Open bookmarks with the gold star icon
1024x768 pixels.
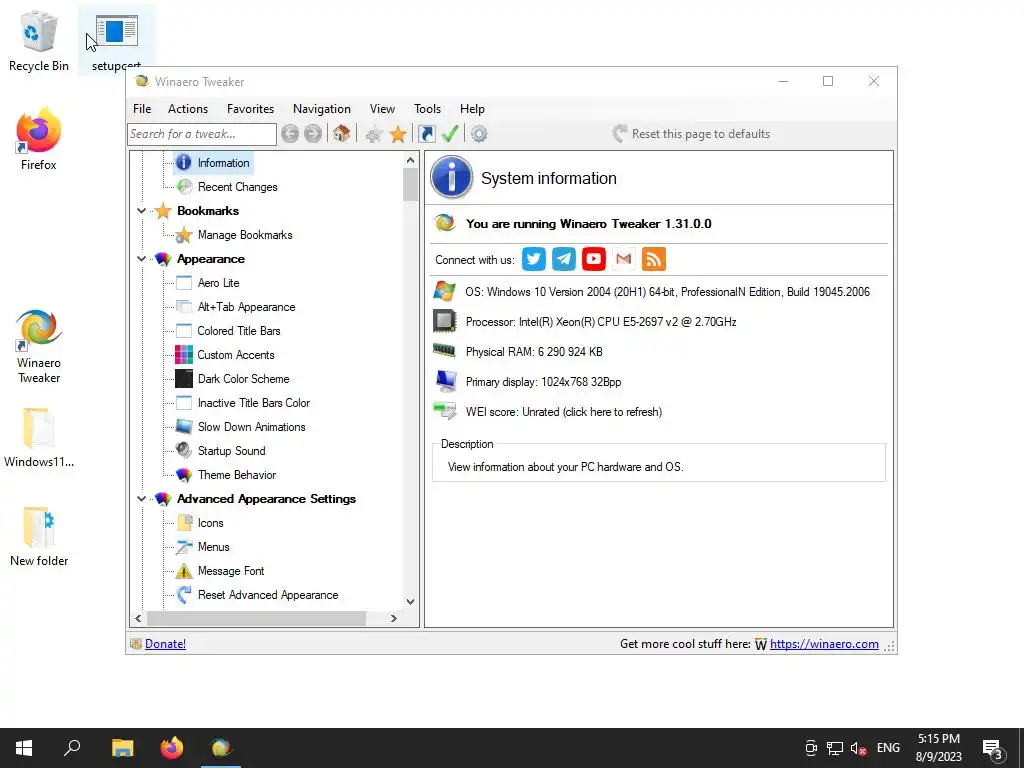pos(398,135)
